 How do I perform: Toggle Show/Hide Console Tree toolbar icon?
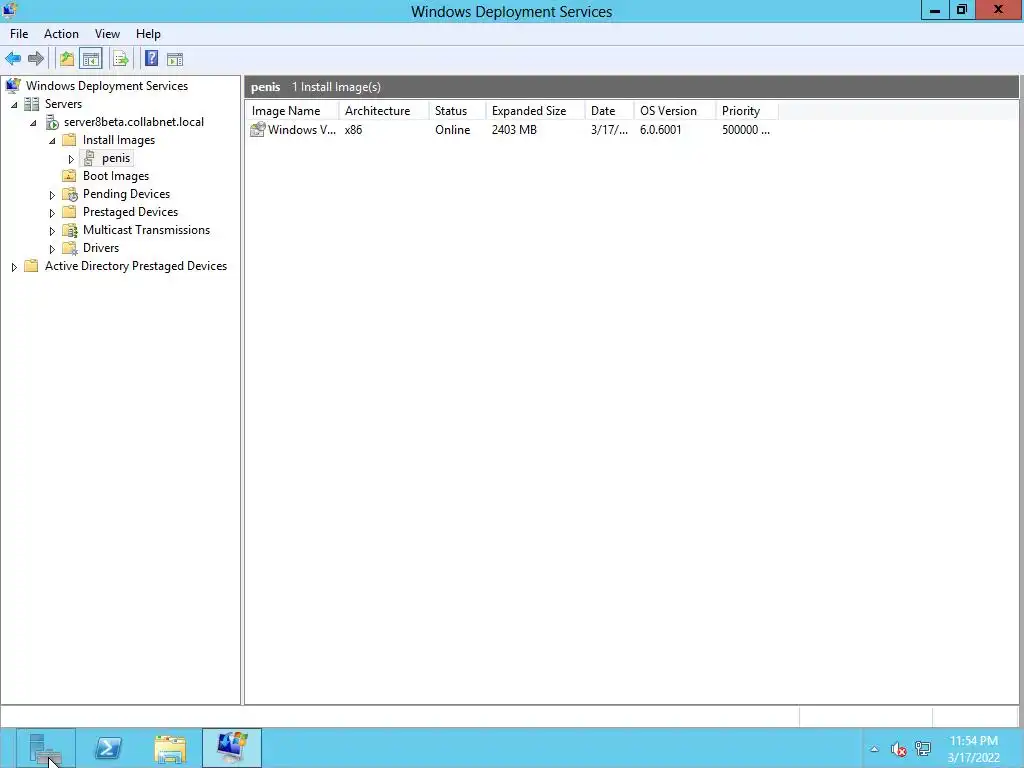[x=91, y=59]
